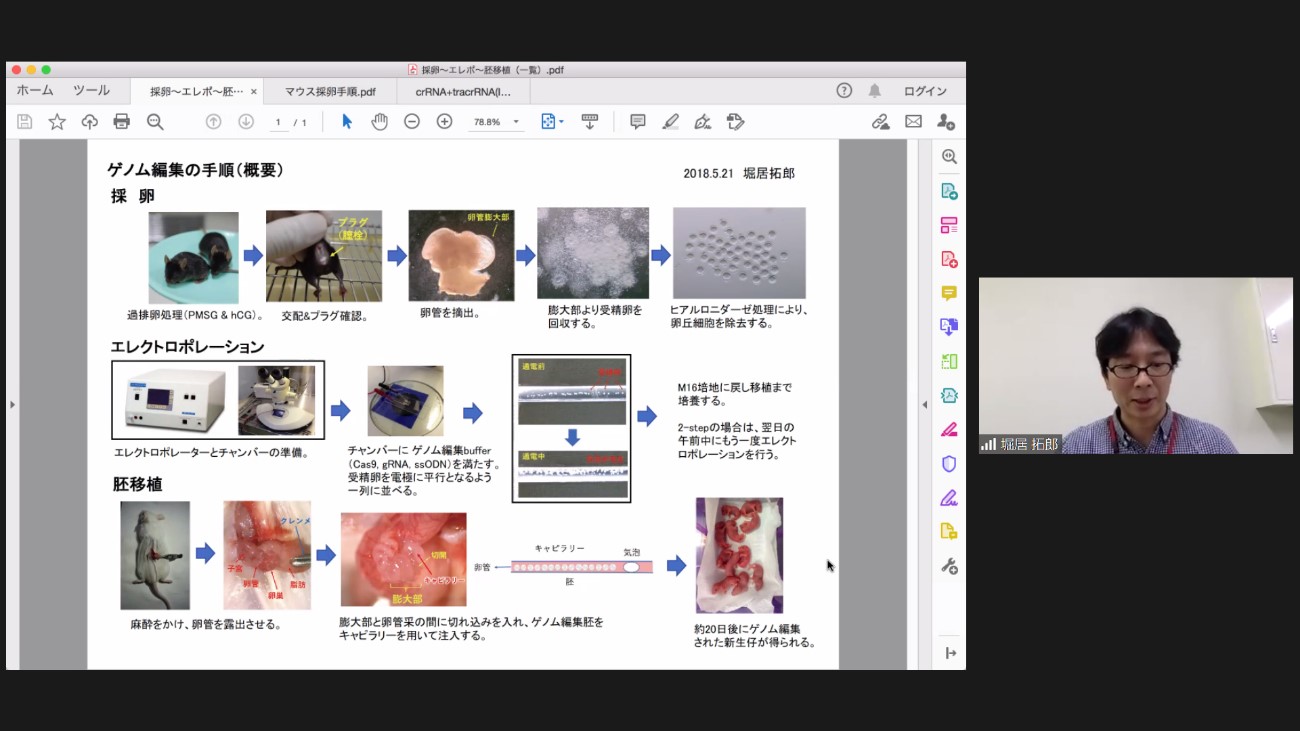Click the zoom in plus button
Screen dimensions: 1300x731
pyautogui.click(x=444, y=122)
